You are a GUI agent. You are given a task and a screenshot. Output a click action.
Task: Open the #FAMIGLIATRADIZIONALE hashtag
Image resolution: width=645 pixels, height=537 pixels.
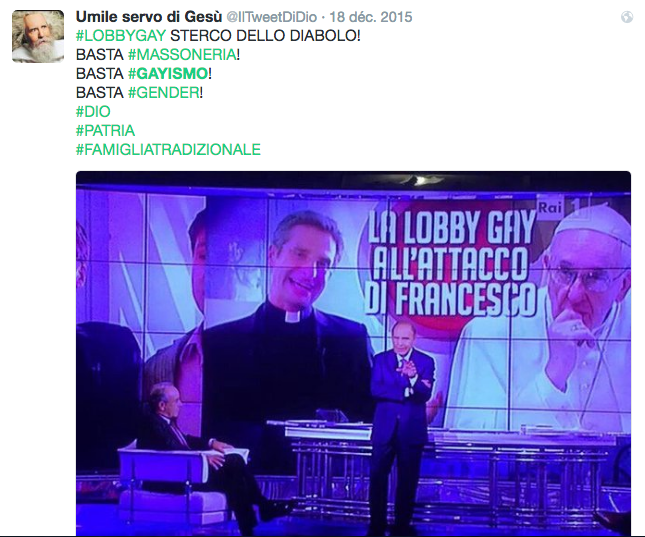pos(168,149)
